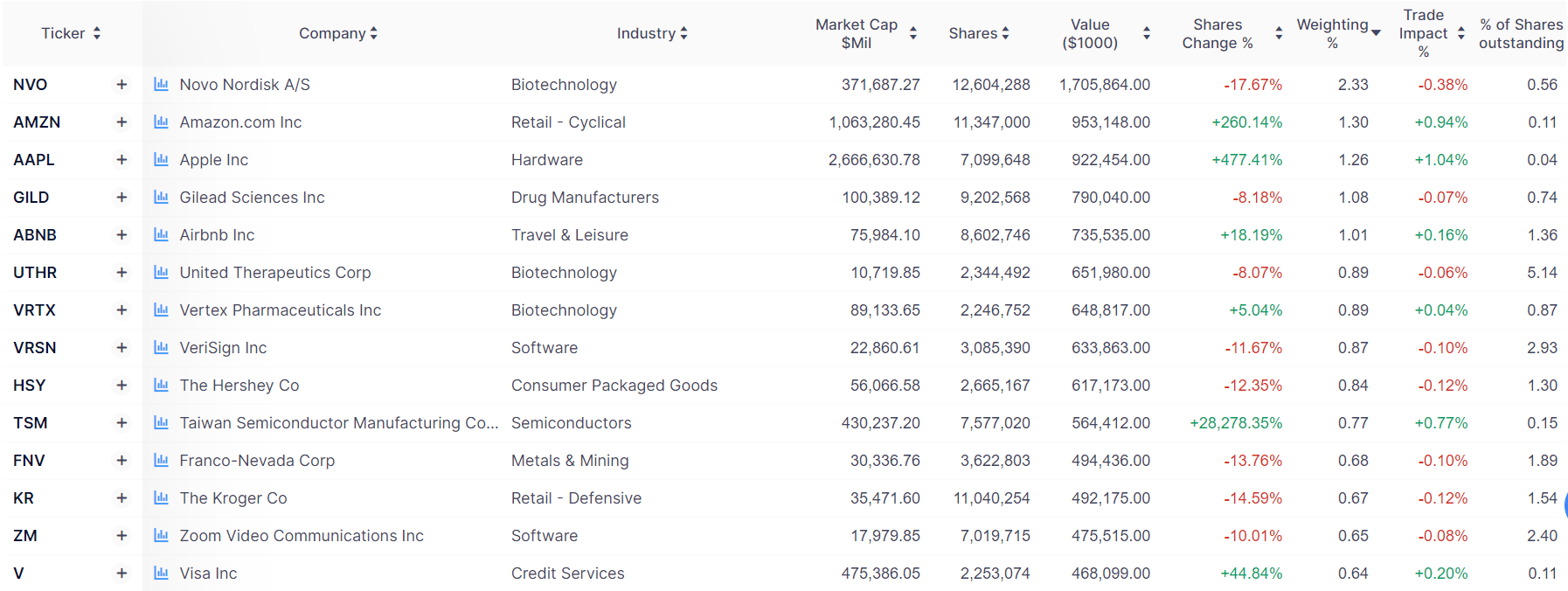Sort by Market Cap $Mil column
1568x591 pixels.
(865, 33)
